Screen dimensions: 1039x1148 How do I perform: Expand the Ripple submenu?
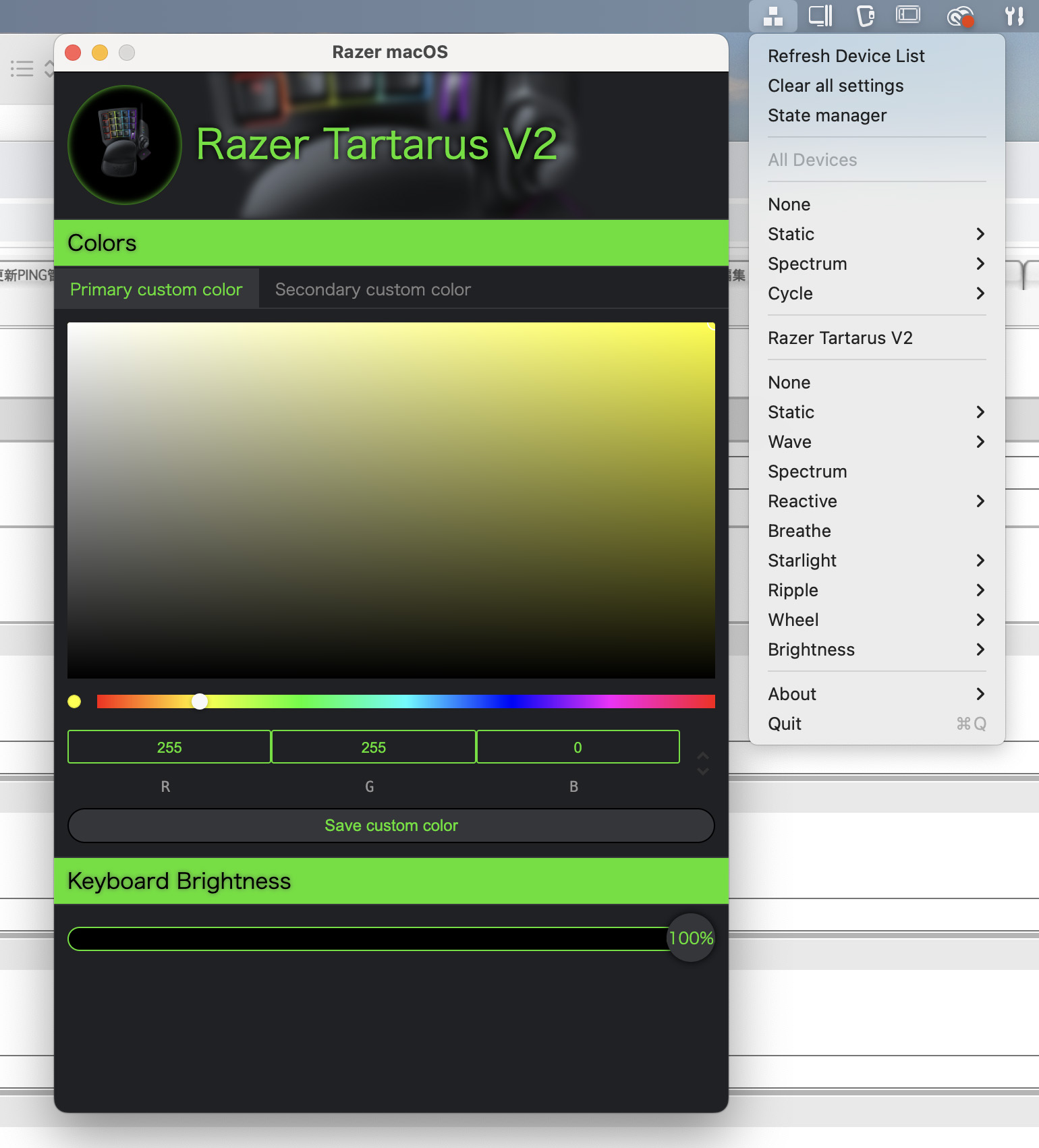click(x=877, y=590)
